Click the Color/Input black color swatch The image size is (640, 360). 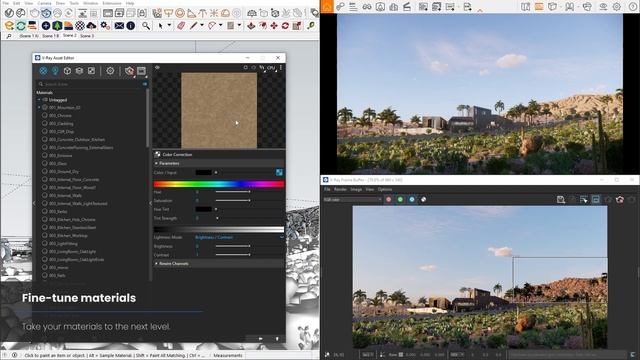(x=203, y=173)
